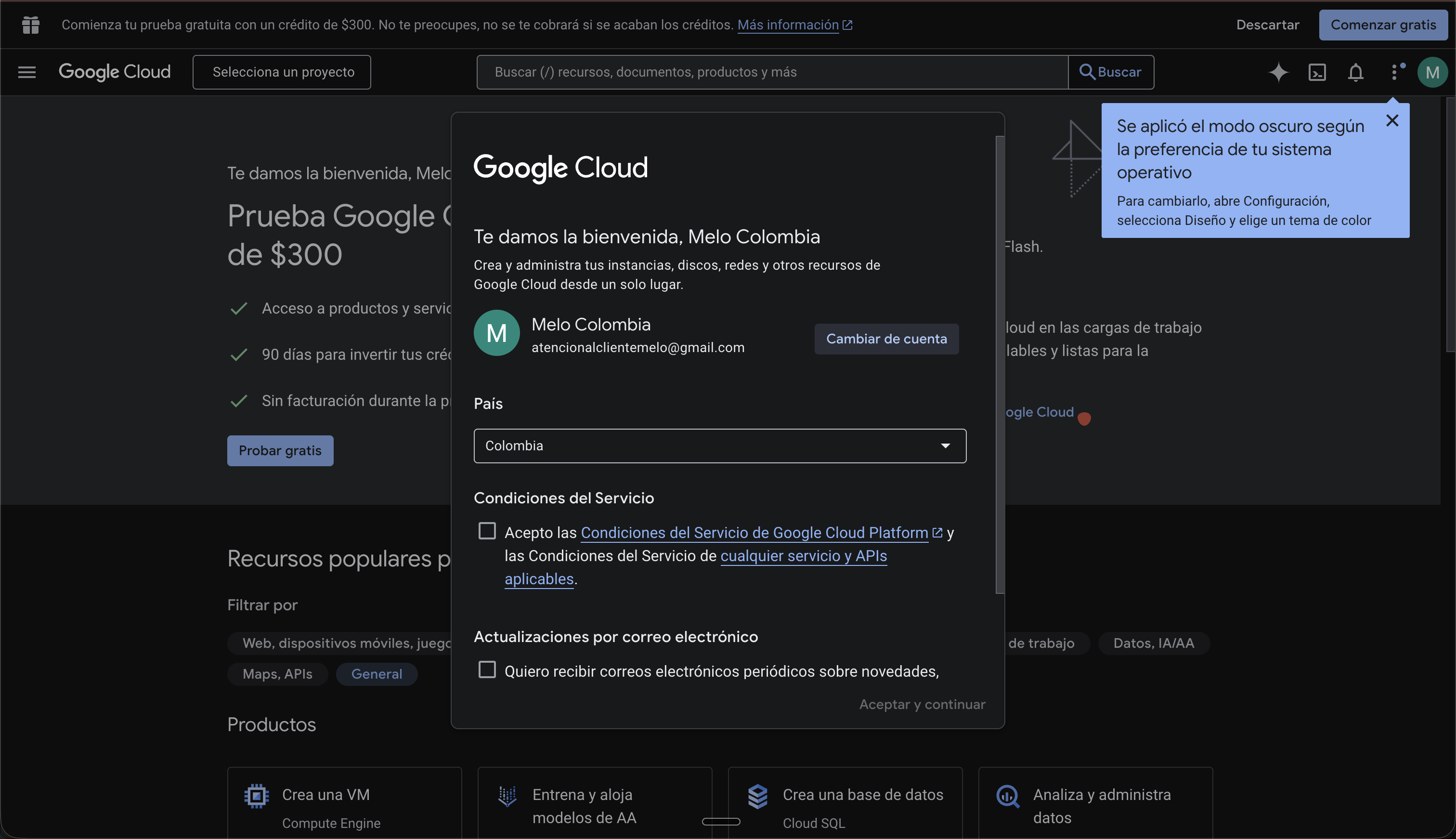The width and height of the screenshot is (1456, 839).
Task: Open the Google apps grid launcher
Action: 30,25
